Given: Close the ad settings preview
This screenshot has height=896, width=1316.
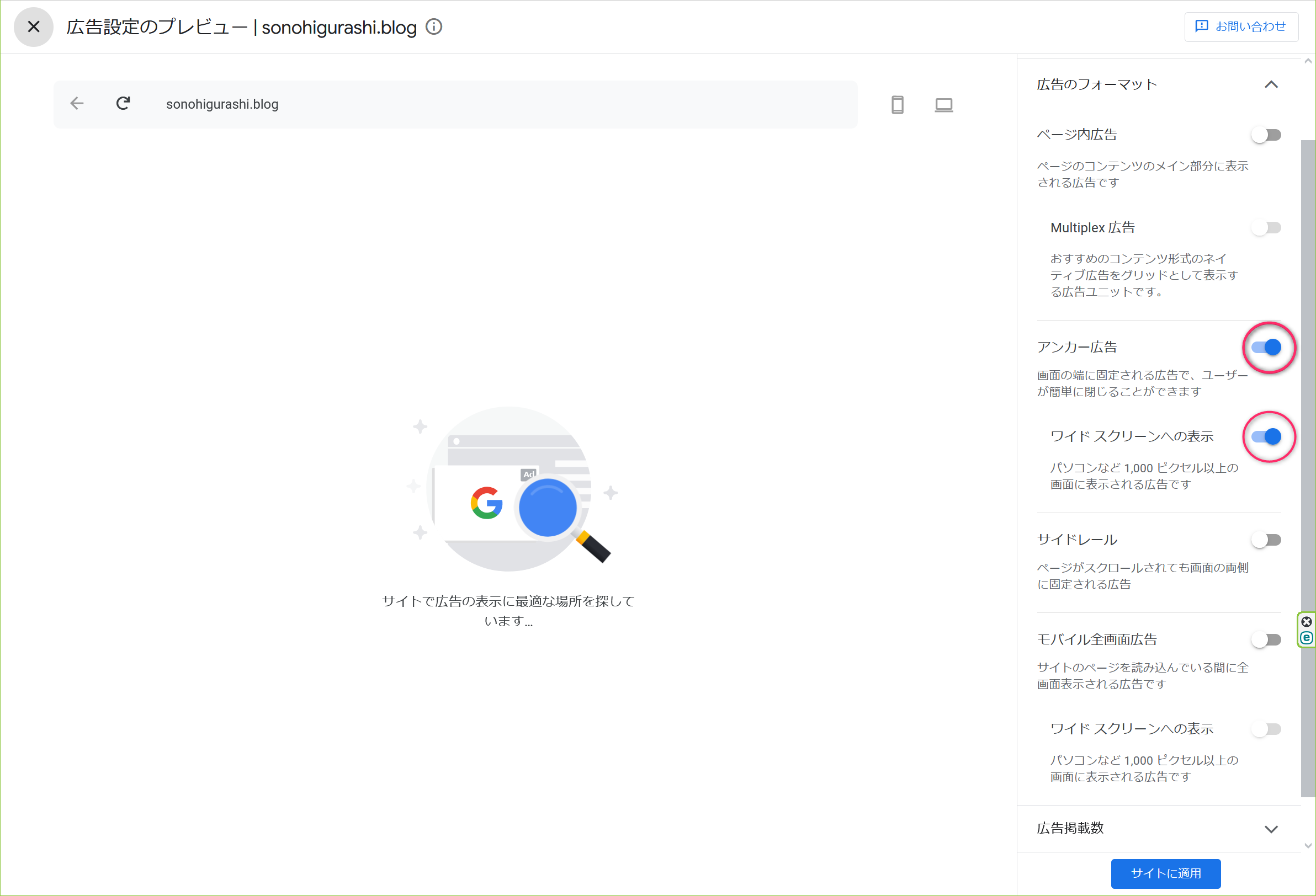Looking at the screenshot, I should pos(34,26).
